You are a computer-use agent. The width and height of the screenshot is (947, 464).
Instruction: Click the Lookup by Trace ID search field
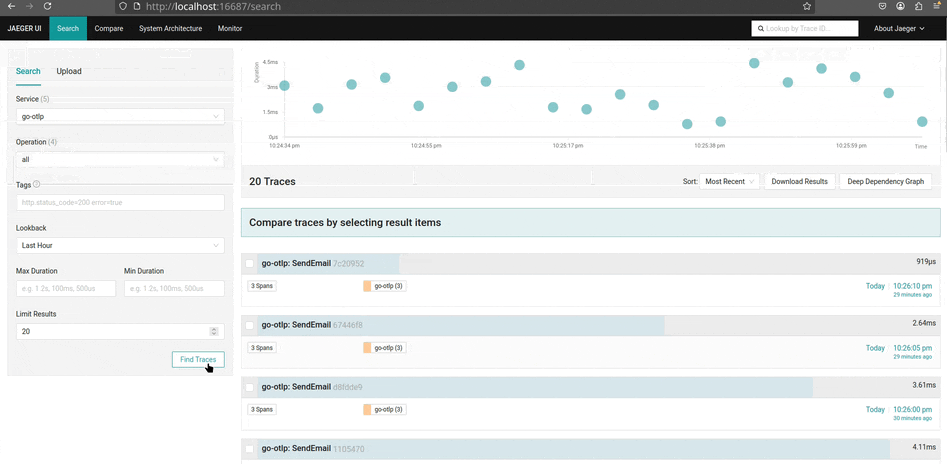[x=810, y=29]
